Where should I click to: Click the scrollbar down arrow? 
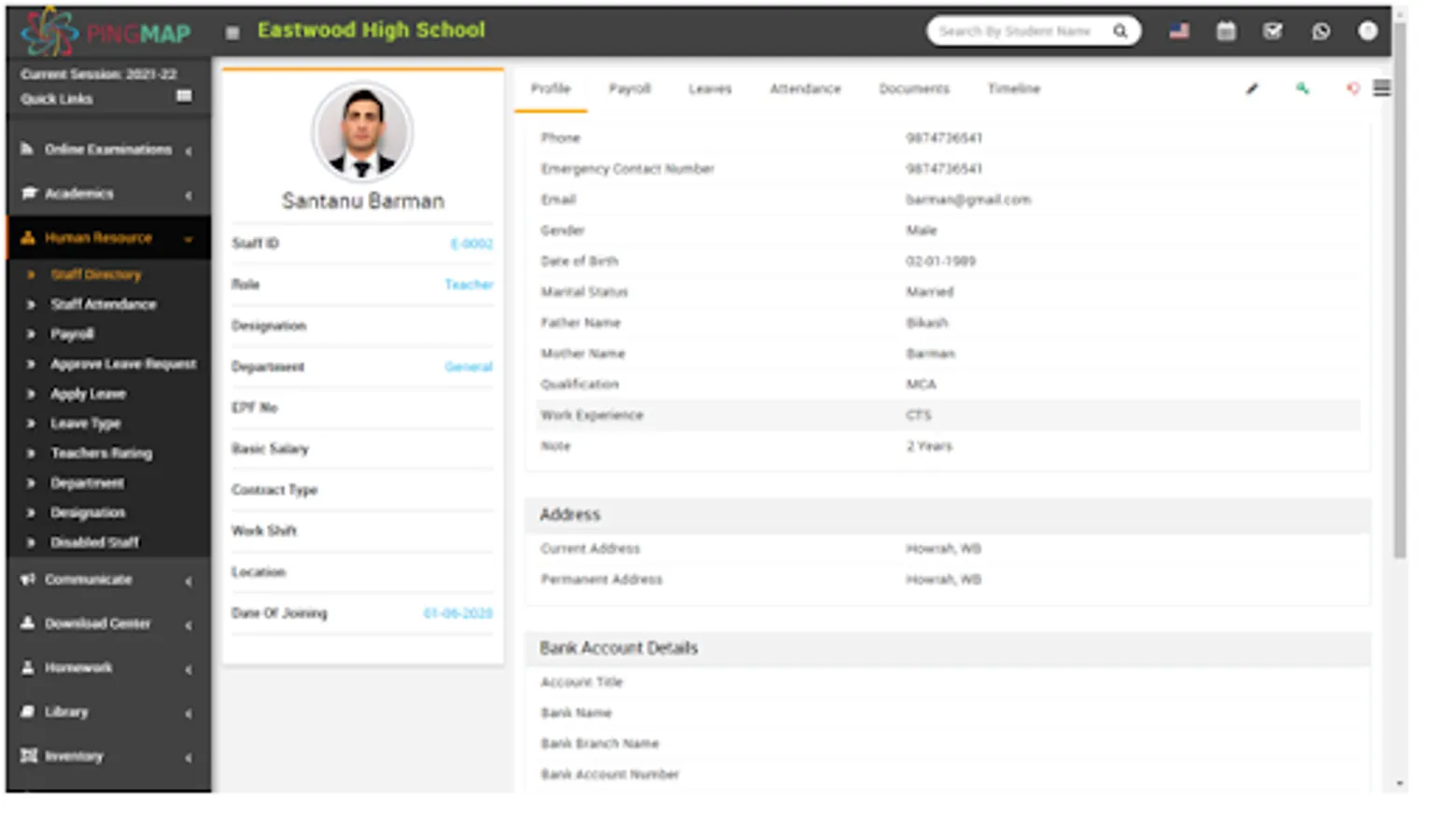pos(1399,784)
